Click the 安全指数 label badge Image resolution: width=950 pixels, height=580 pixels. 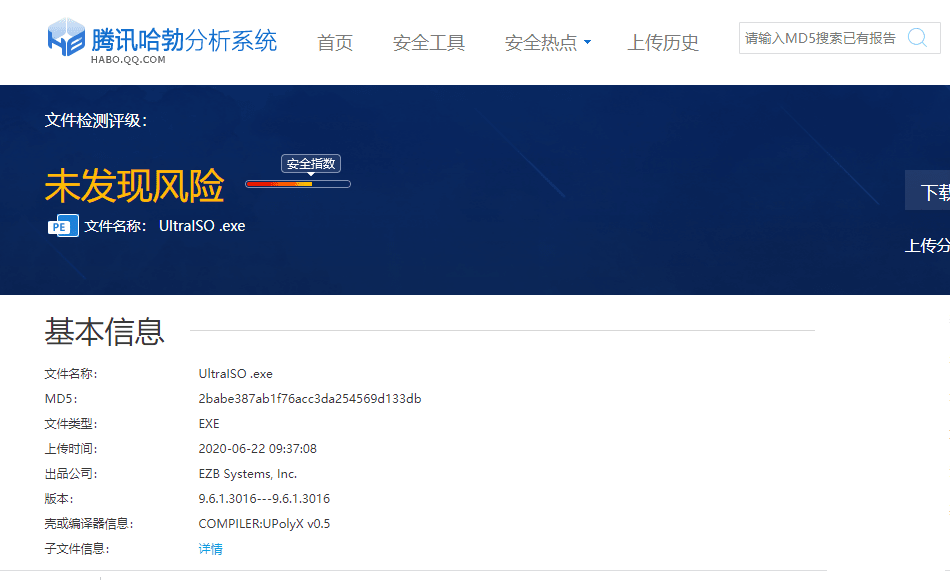tap(311, 164)
